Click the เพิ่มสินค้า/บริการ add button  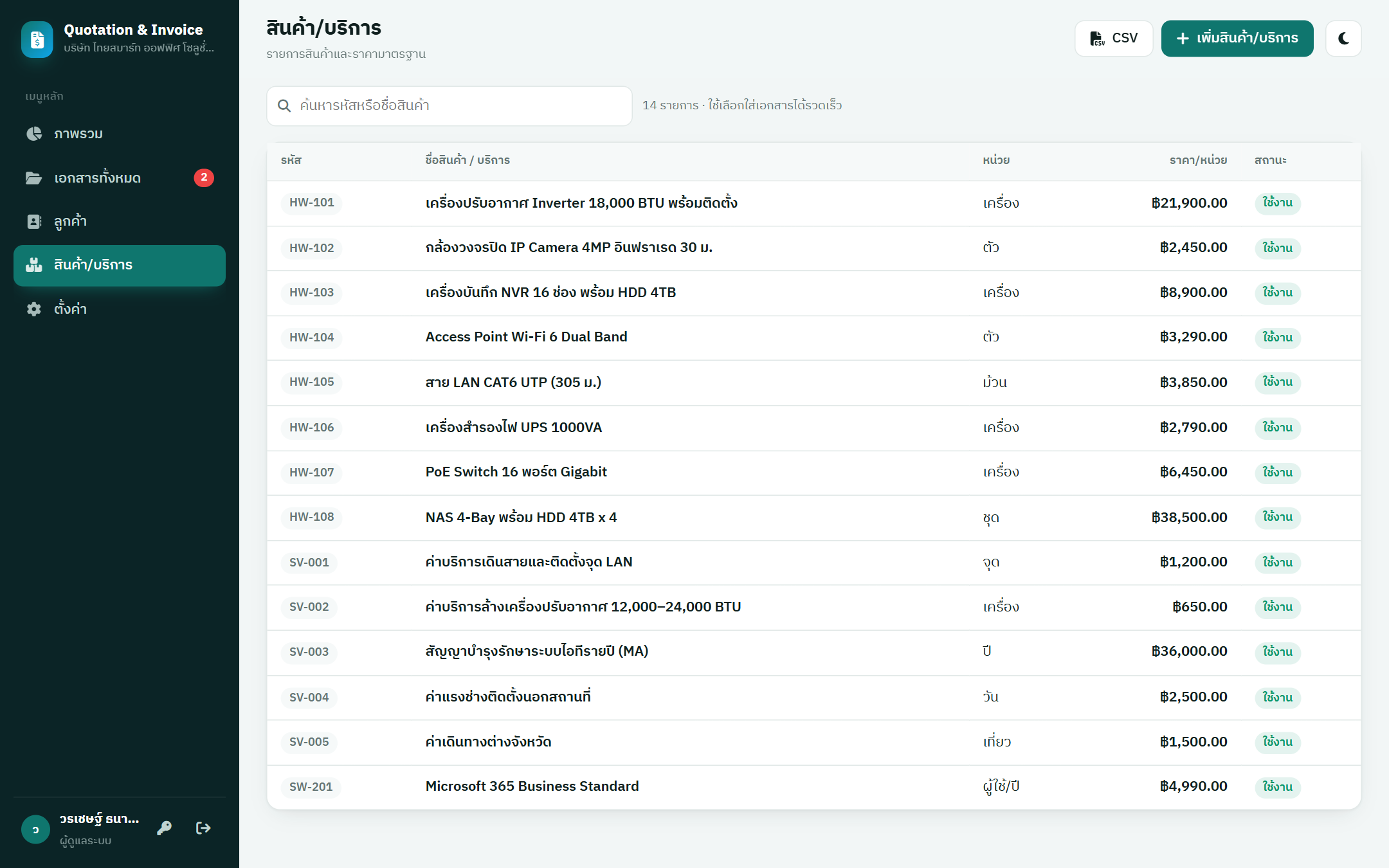click(1237, 39)
